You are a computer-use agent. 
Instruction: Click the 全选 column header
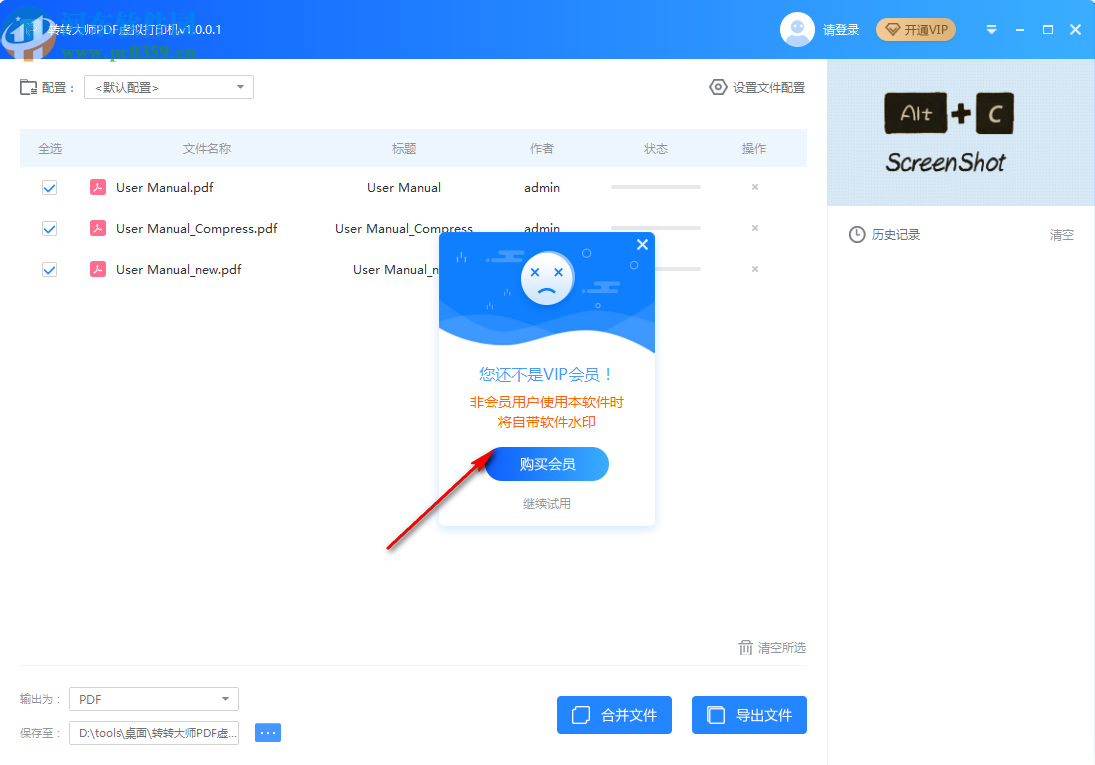pos(50,148)
